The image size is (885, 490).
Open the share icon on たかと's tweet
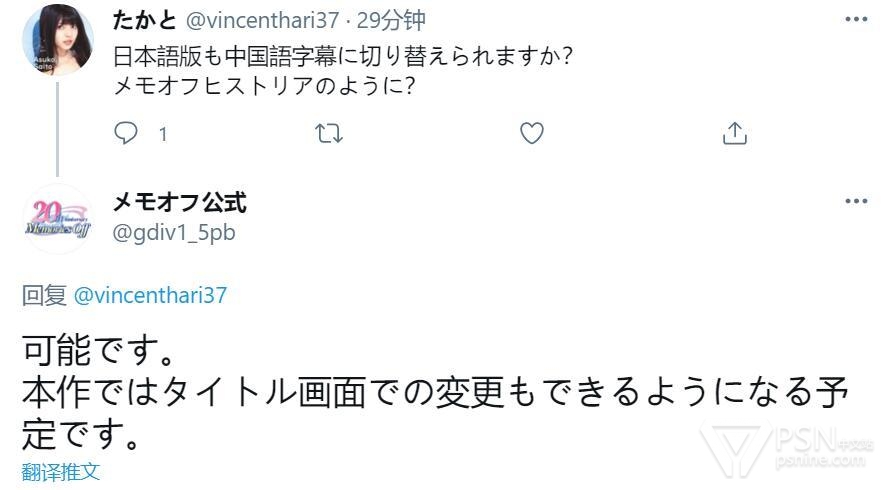[734, 134]
